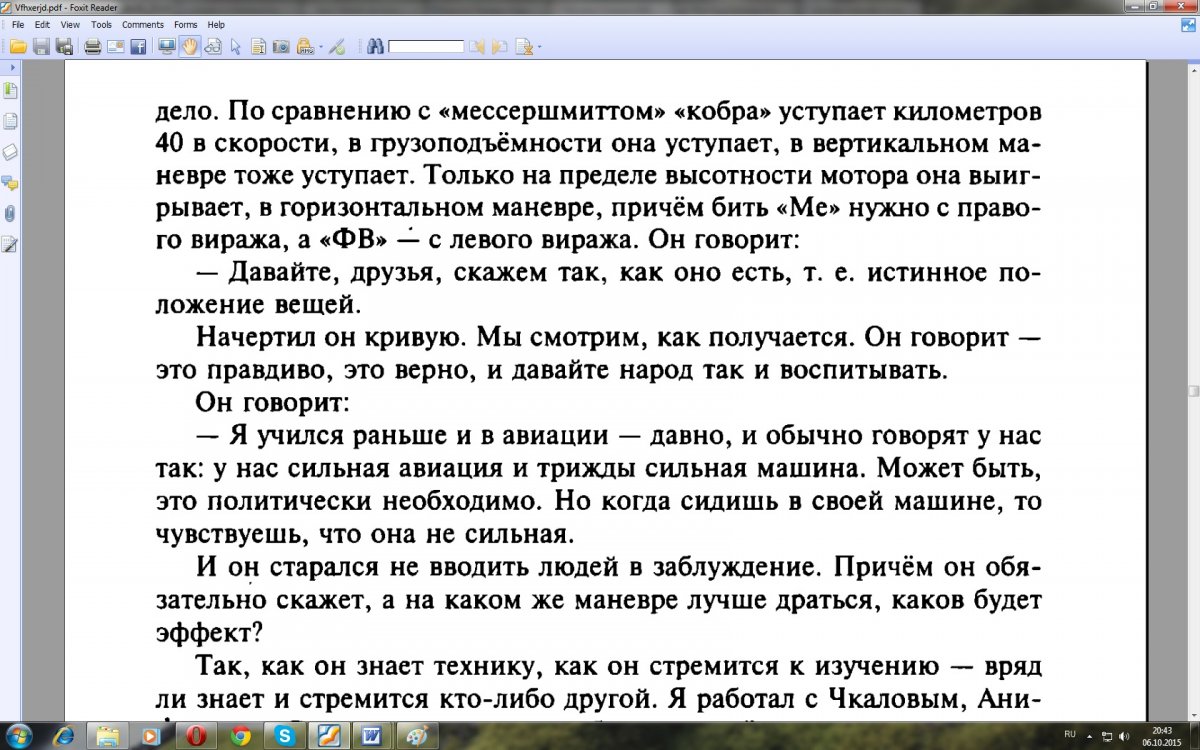
Task: Open the typewriter tool dropdown arrow
Action: click(320, 47)
